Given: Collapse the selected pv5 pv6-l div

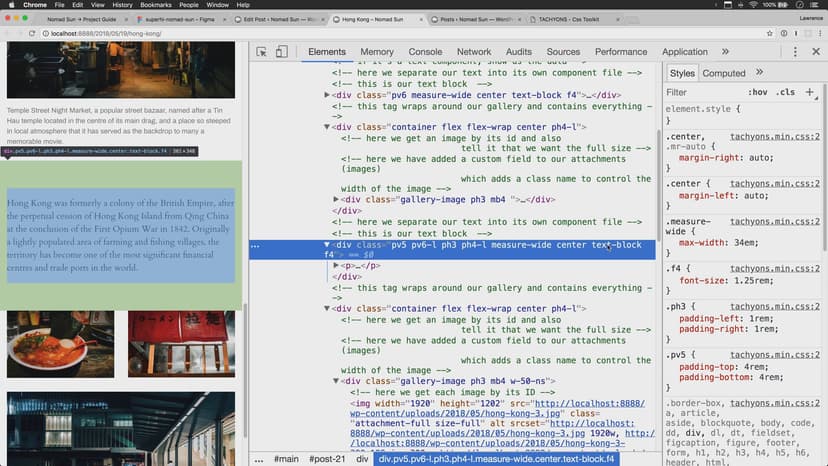Looking at the screenshot, I should click(328, 245).
